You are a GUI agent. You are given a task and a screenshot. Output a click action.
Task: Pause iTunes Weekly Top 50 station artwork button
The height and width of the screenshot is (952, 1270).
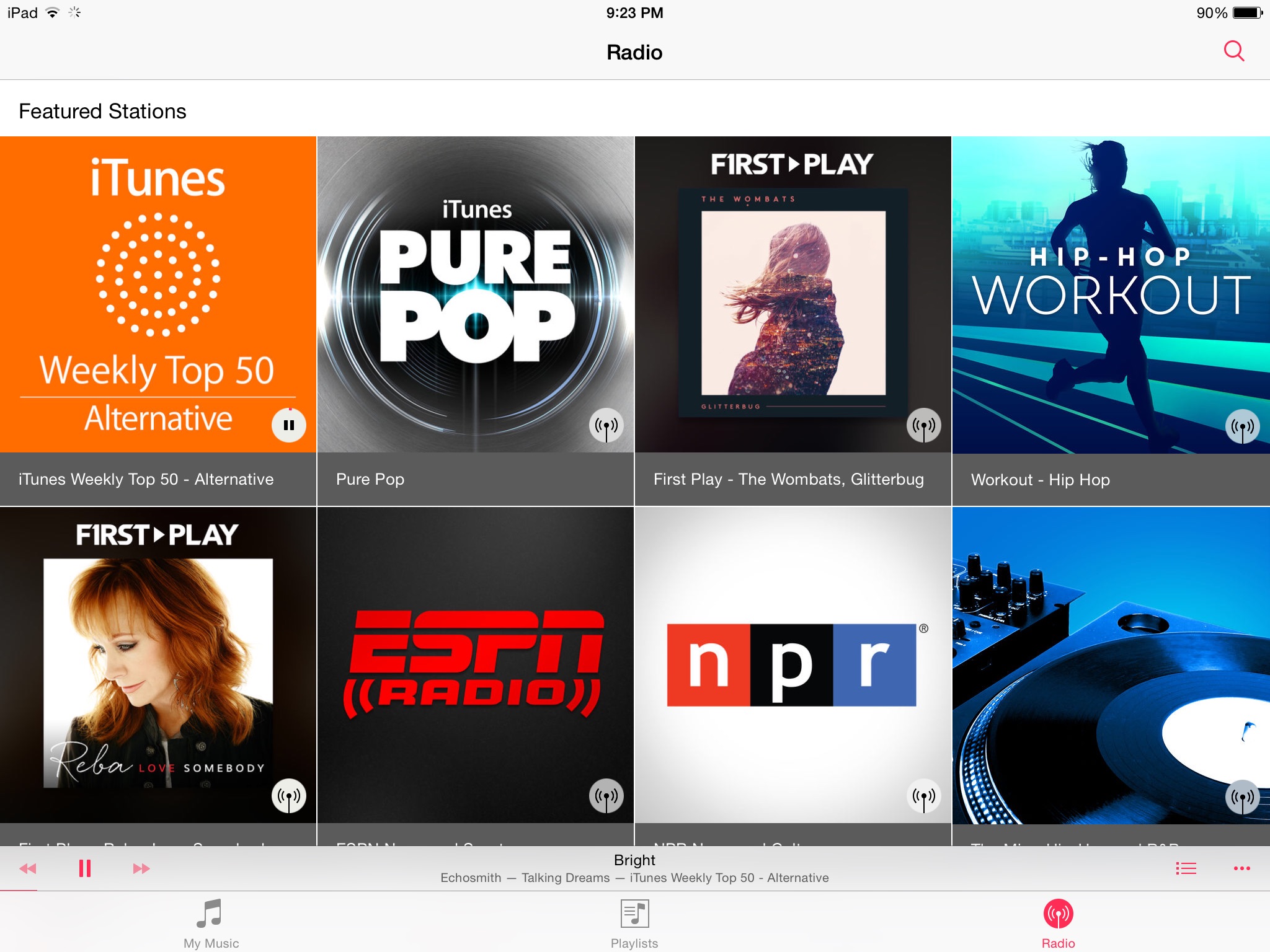pos(288,425)
